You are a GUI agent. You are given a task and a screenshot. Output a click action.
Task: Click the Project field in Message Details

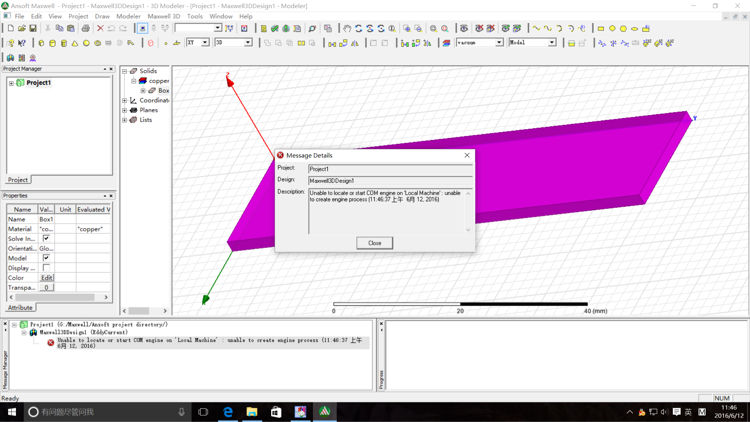(x=390, y=169)
